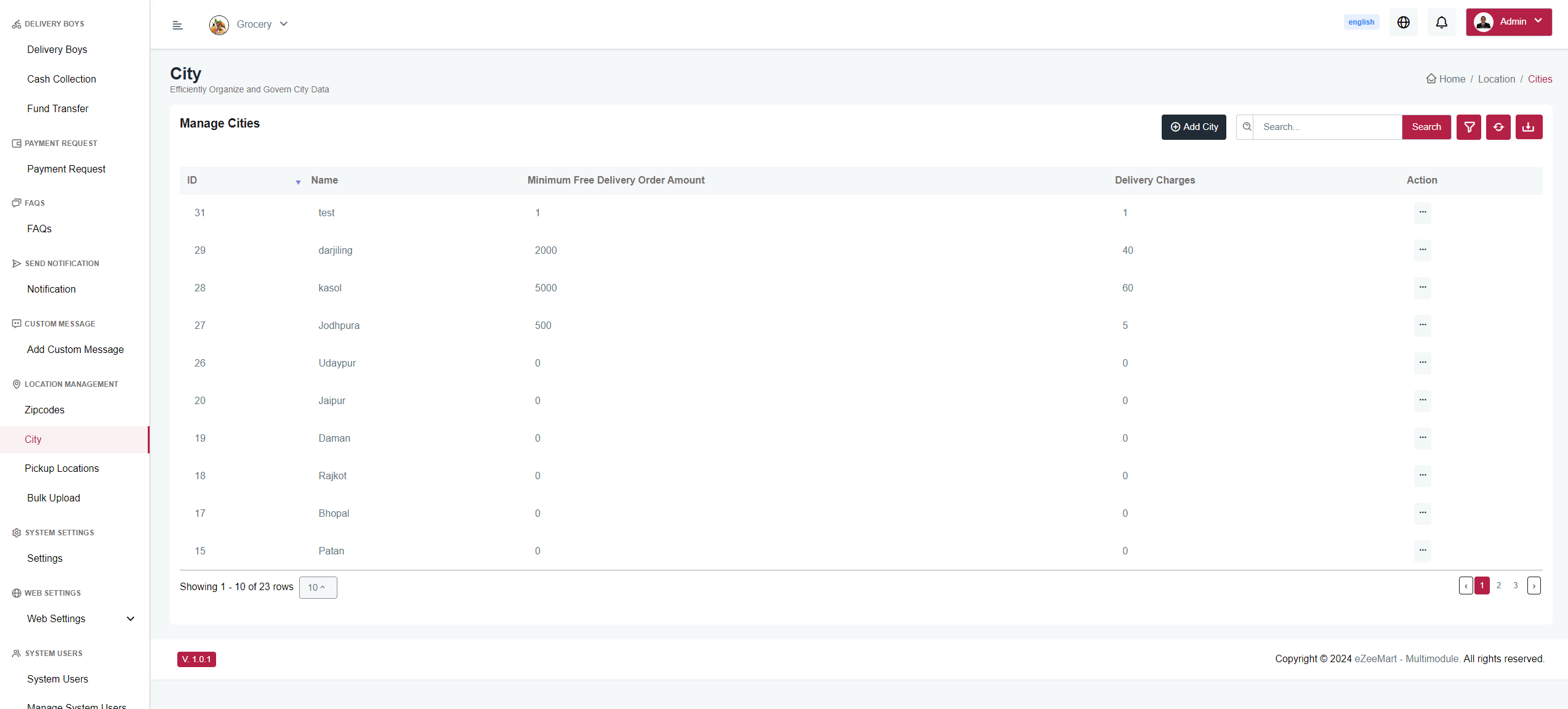Viewport: 1568px width, 709px height.
Task: Click the globe language icon
Action: coord(1403,22)
